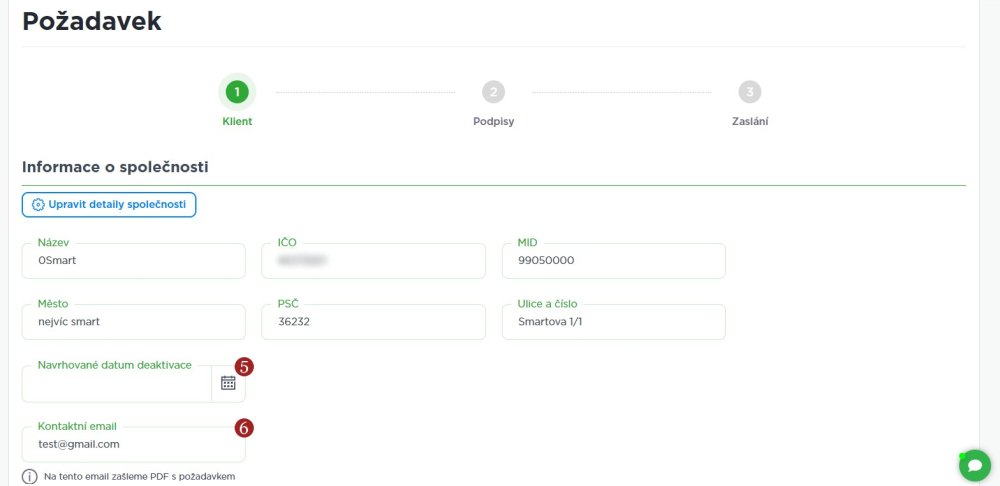
Task: Select the Ulice a číslo field
Action: point(613,322)
